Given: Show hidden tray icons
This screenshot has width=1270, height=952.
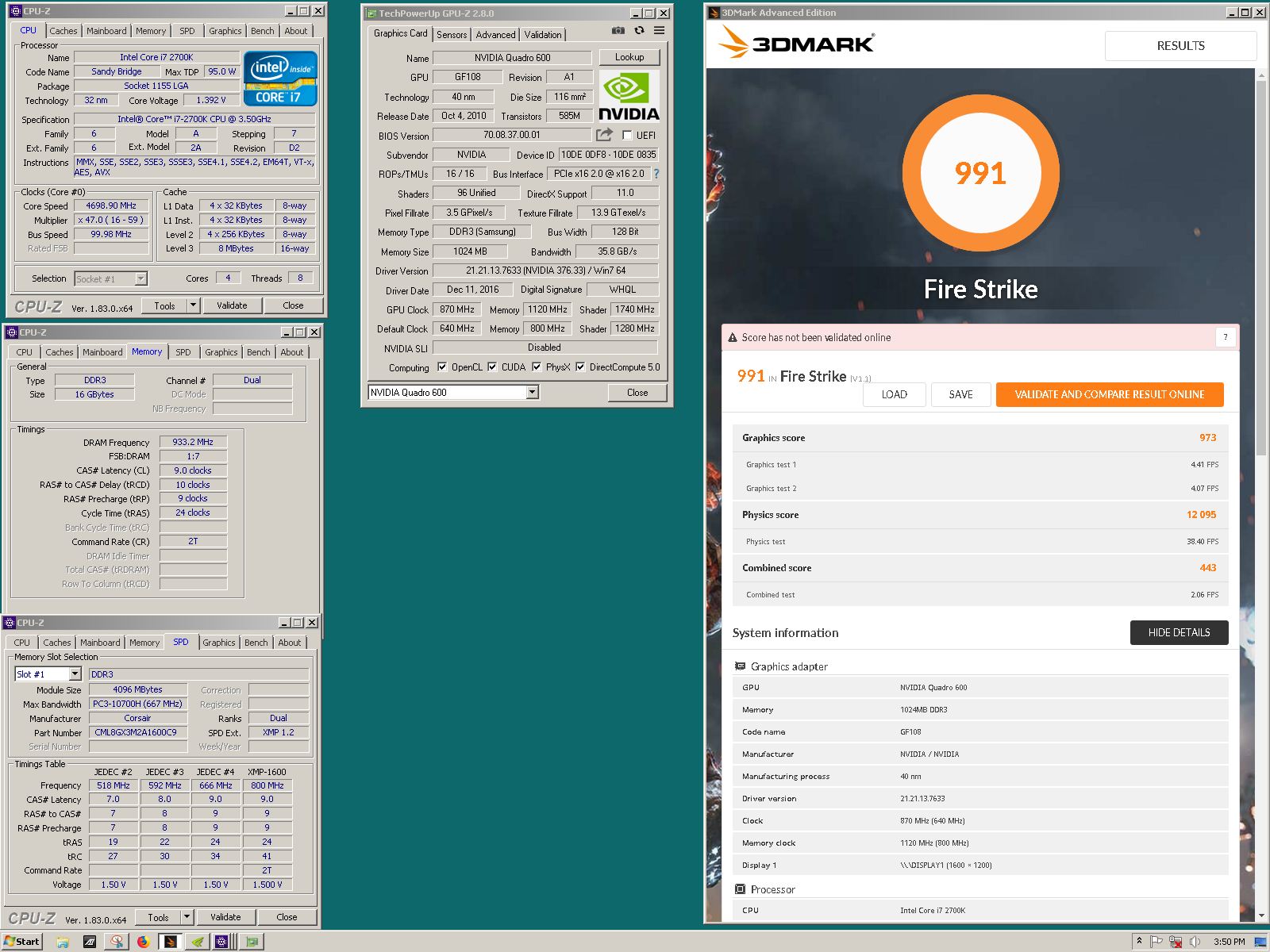Looking at the screenshot, I should point(1139,942).
